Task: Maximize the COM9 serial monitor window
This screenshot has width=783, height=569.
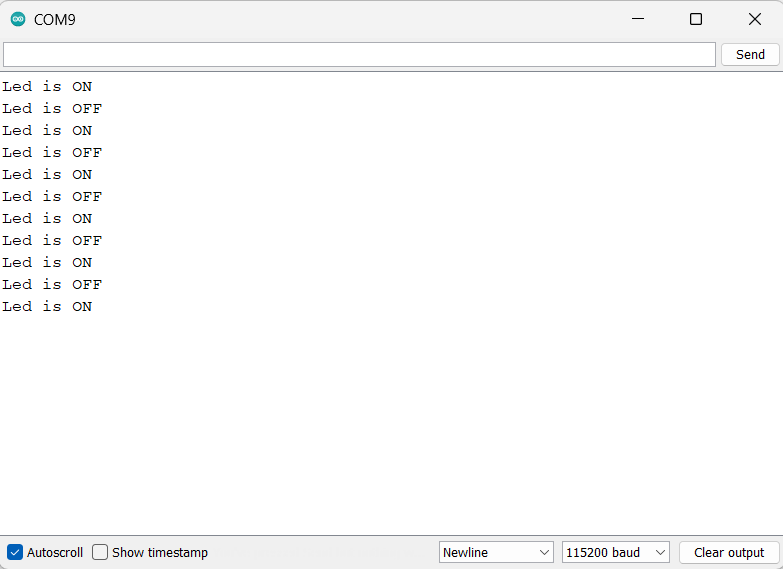Action: (x=696, y=19)
